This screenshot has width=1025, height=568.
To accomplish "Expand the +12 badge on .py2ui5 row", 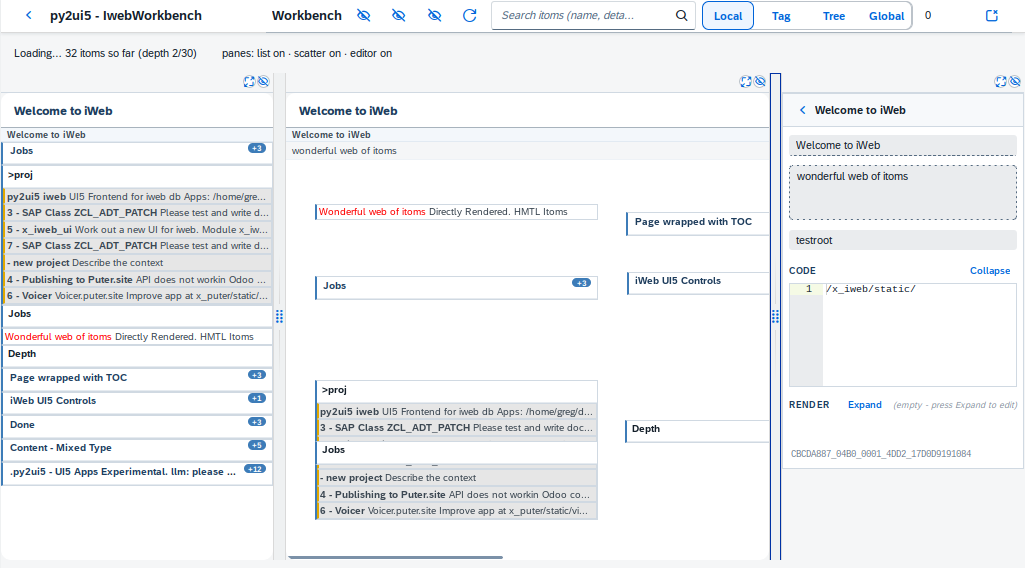I will click(x=255, y=469).
